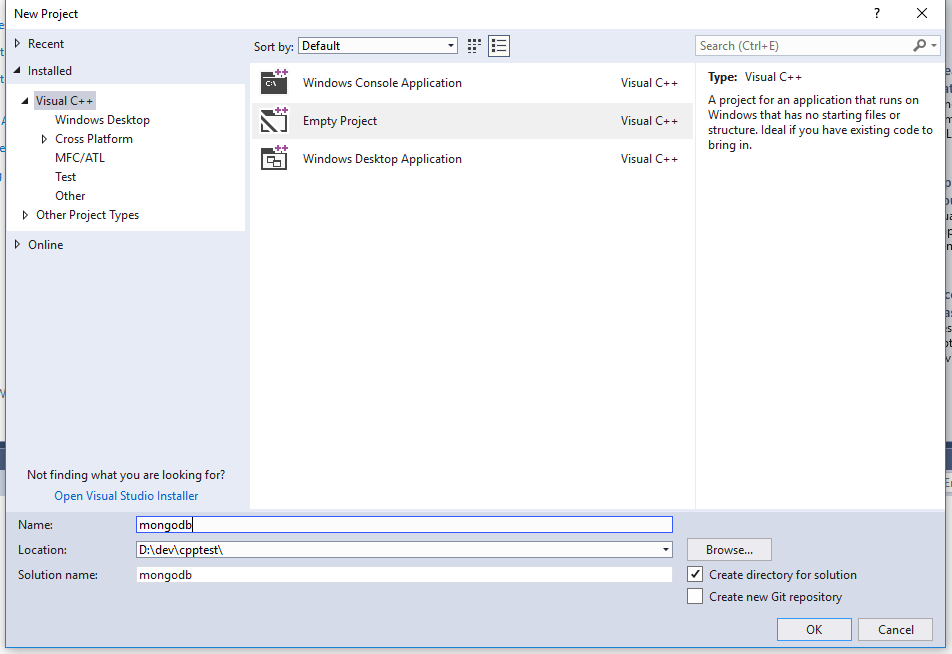Click the Recent label

46,44
